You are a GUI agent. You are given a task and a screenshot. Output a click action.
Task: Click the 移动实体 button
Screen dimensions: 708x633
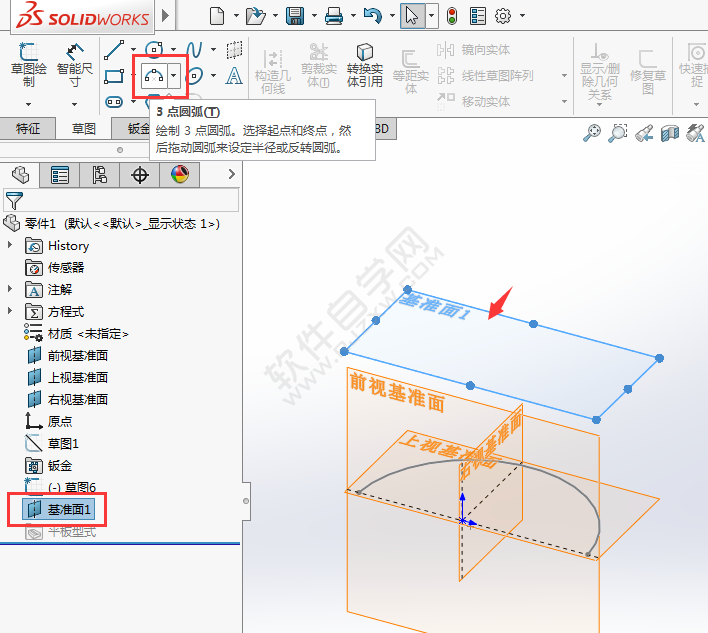pos(474,102)
